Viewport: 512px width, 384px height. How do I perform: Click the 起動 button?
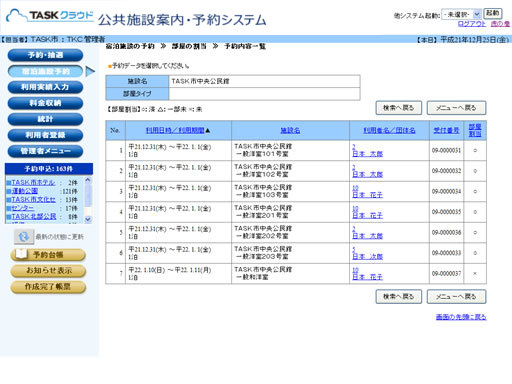click(x=492, y=13)
